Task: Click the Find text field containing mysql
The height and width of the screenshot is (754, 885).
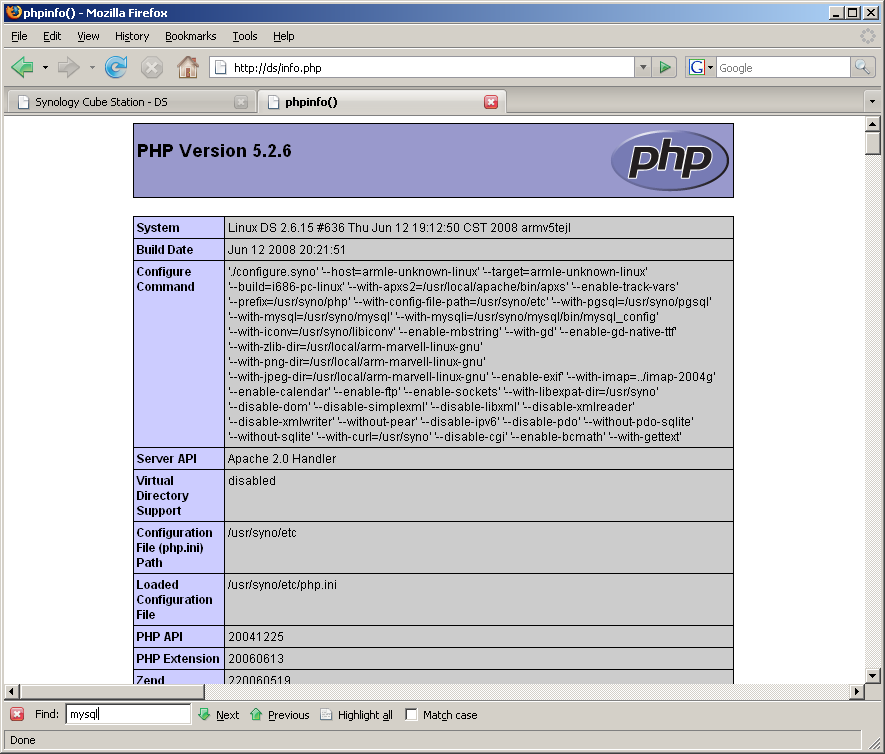Action: [x=128, y=714]
